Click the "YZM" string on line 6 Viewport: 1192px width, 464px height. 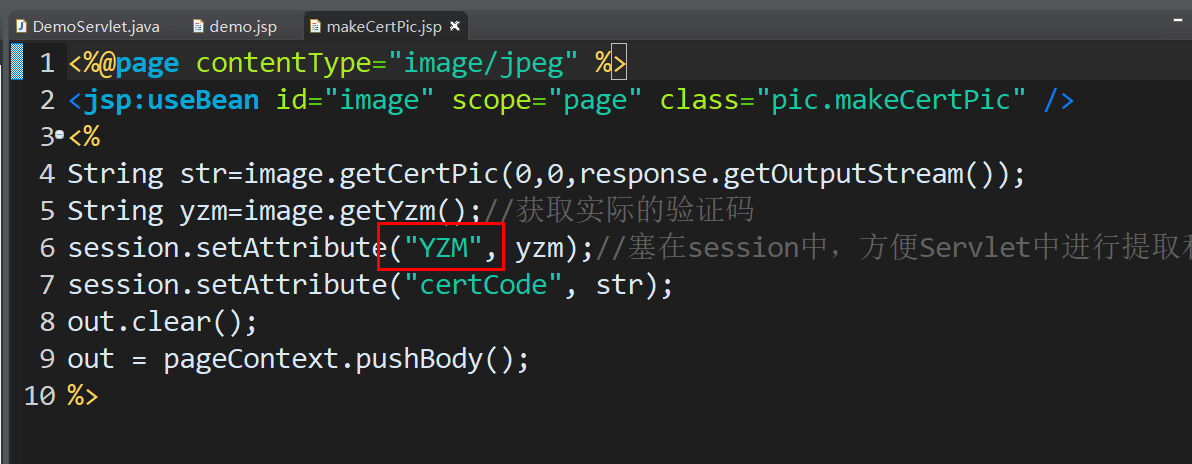(x=445, y=248)
